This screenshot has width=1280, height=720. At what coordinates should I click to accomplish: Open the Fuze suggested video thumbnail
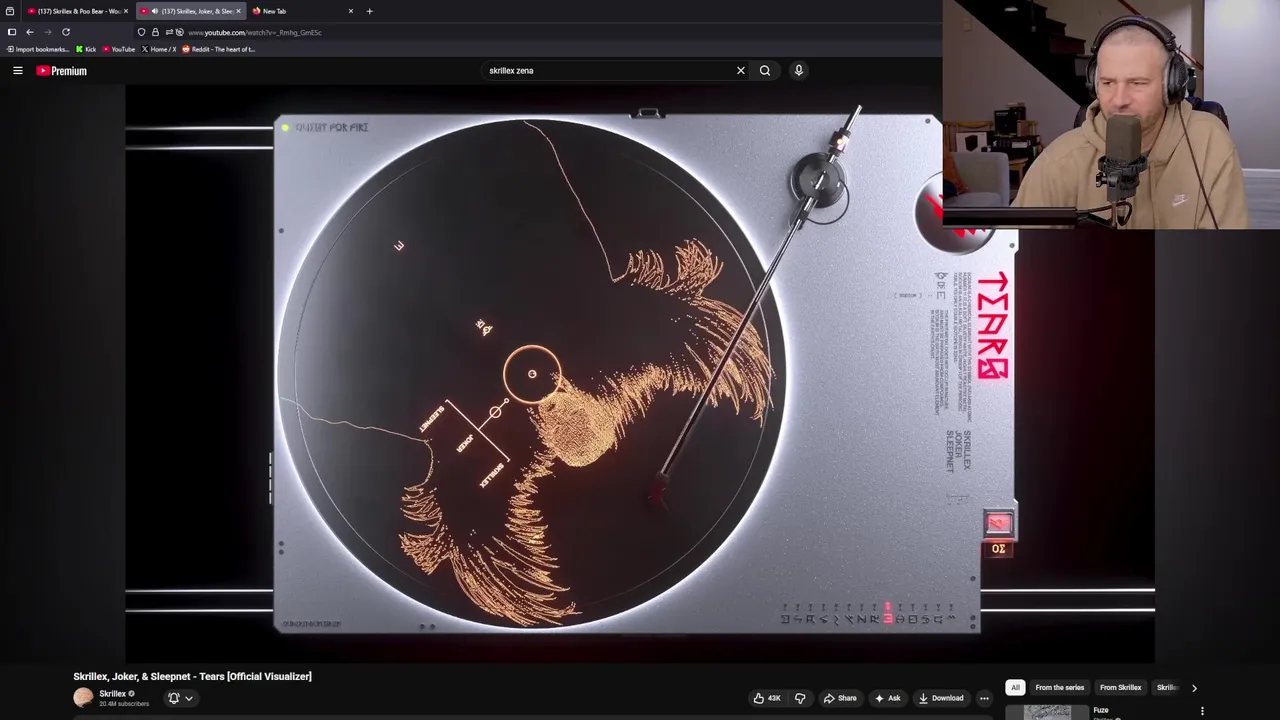coord(1047,712)
